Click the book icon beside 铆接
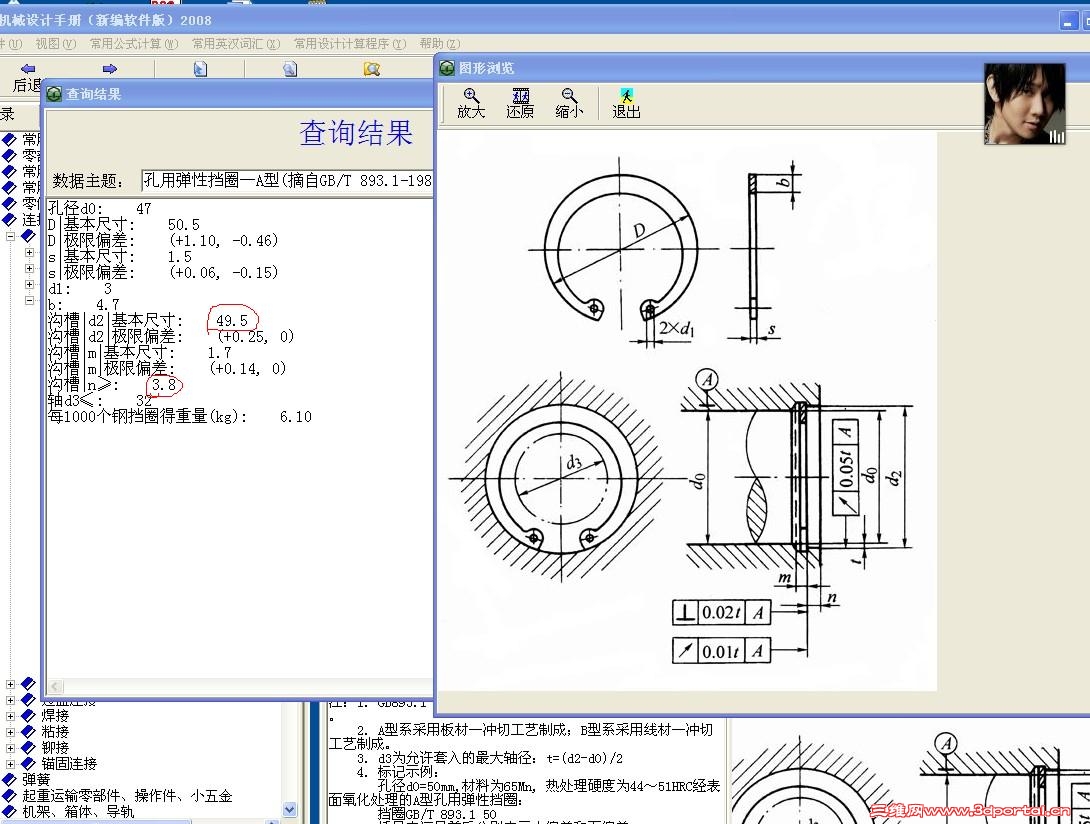The width and height of the screenshot is (1090, 824). 29,748
